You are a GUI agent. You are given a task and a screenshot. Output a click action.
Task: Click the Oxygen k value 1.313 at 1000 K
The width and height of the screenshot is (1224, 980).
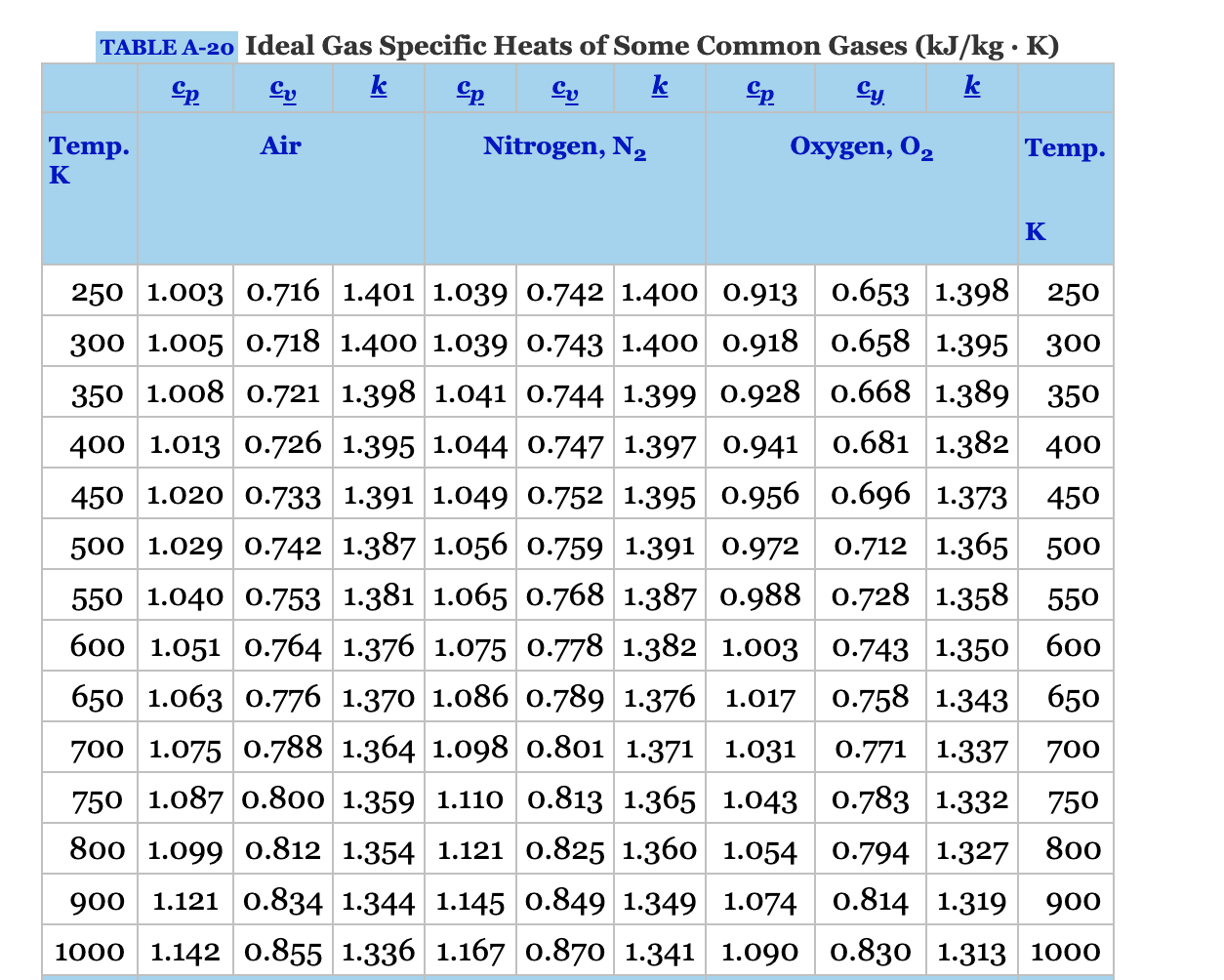[970, 951]
